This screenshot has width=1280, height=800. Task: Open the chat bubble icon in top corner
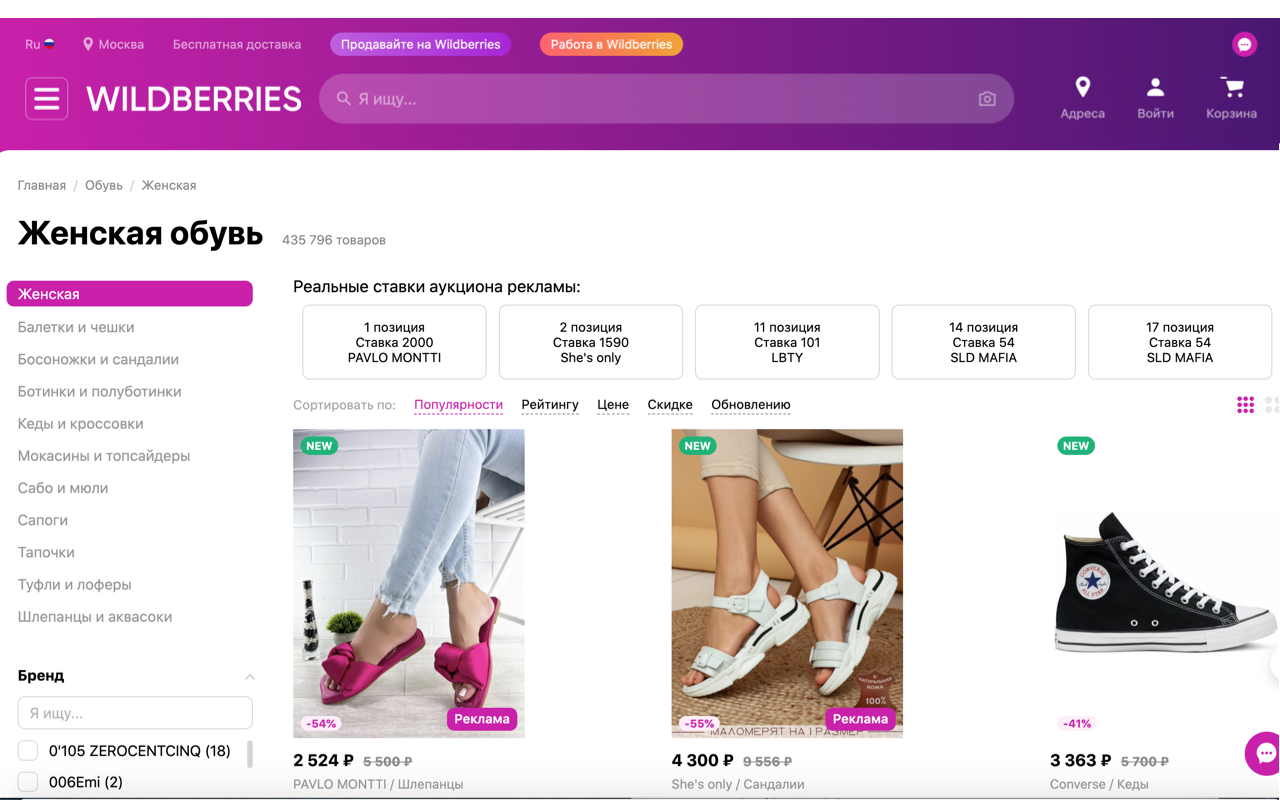pos(1244,44)
